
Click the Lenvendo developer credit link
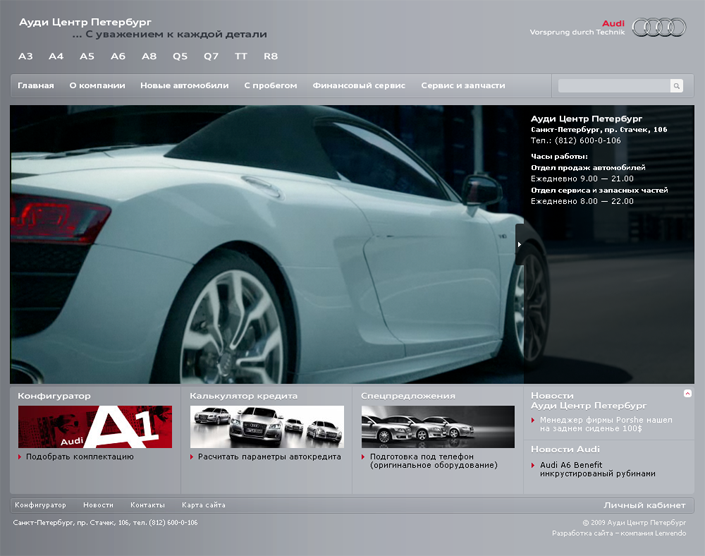(x=619, y=534)
